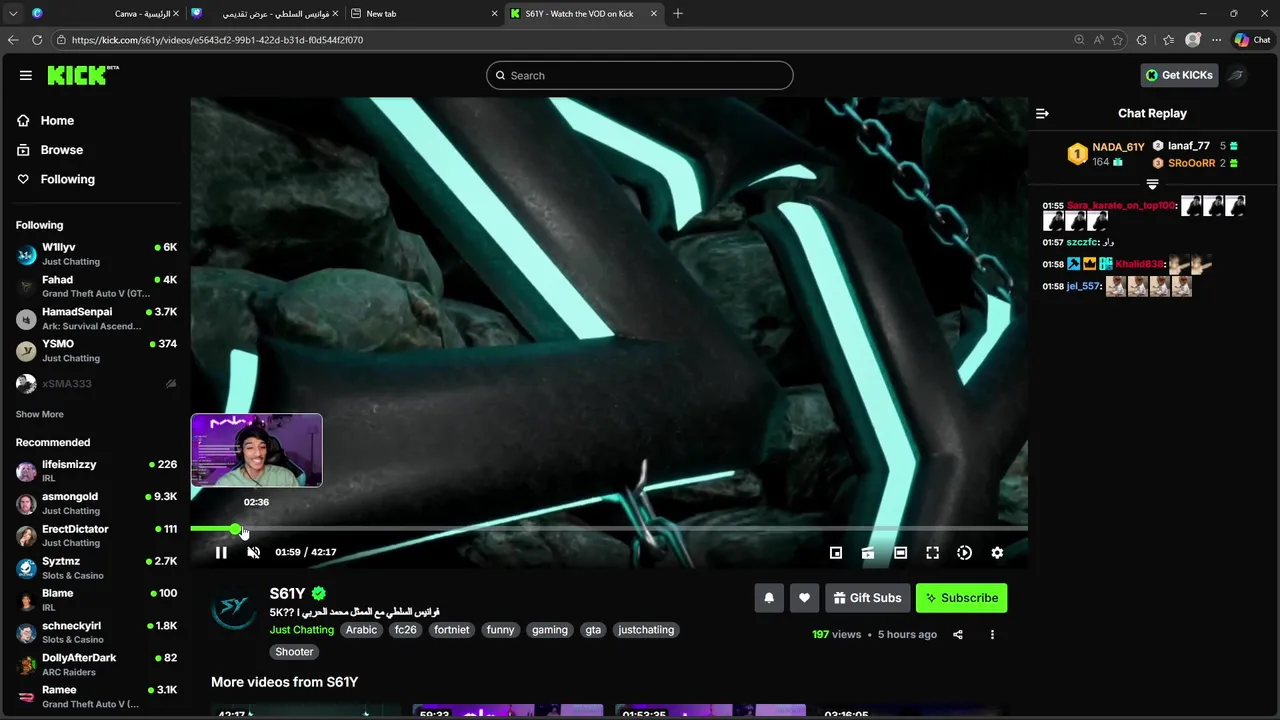Open Copilot Chat in browser toolbar
The height and width of the screenshot is (720, 1280).
[1252, 40]
